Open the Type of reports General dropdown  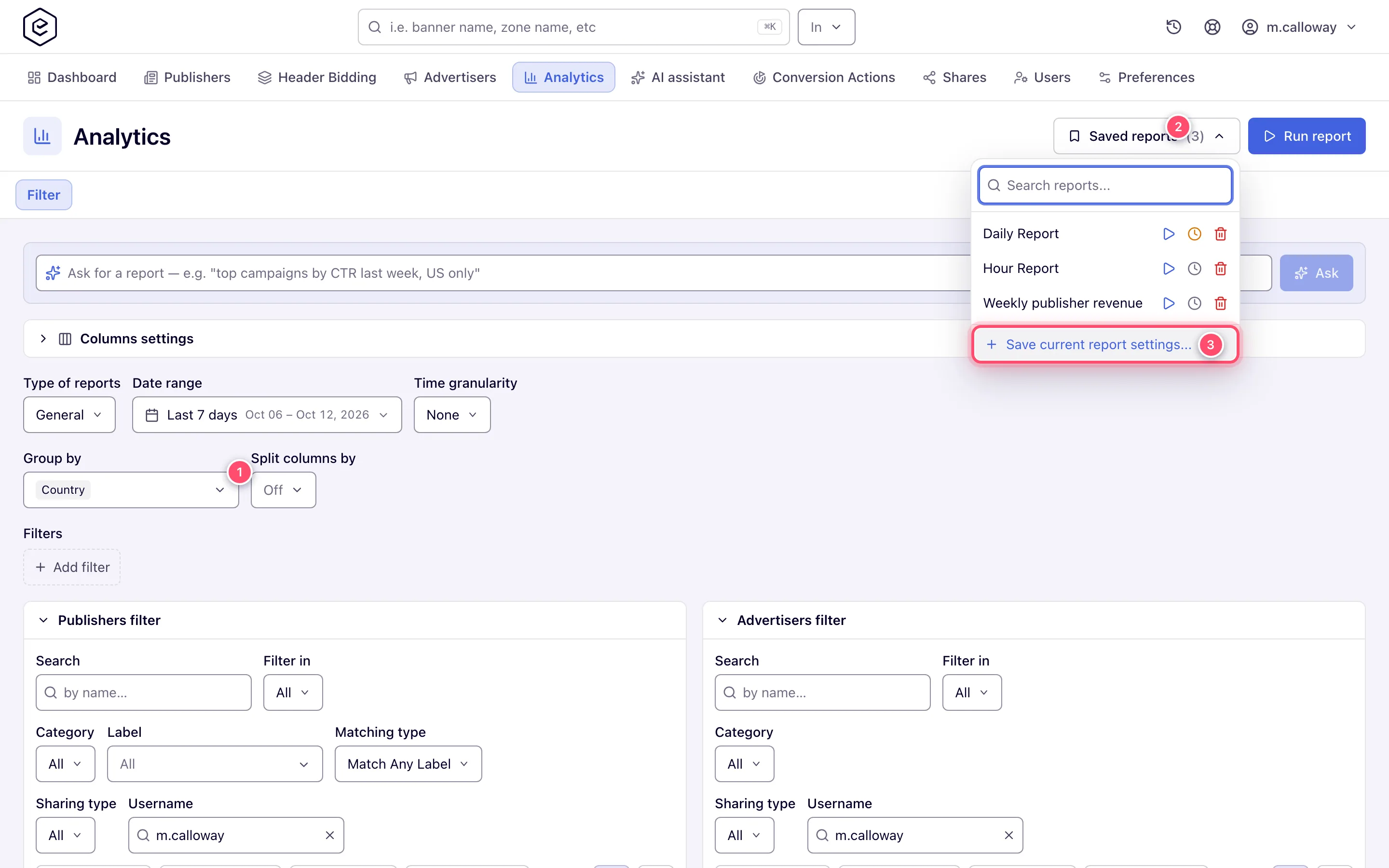(69, 415)
